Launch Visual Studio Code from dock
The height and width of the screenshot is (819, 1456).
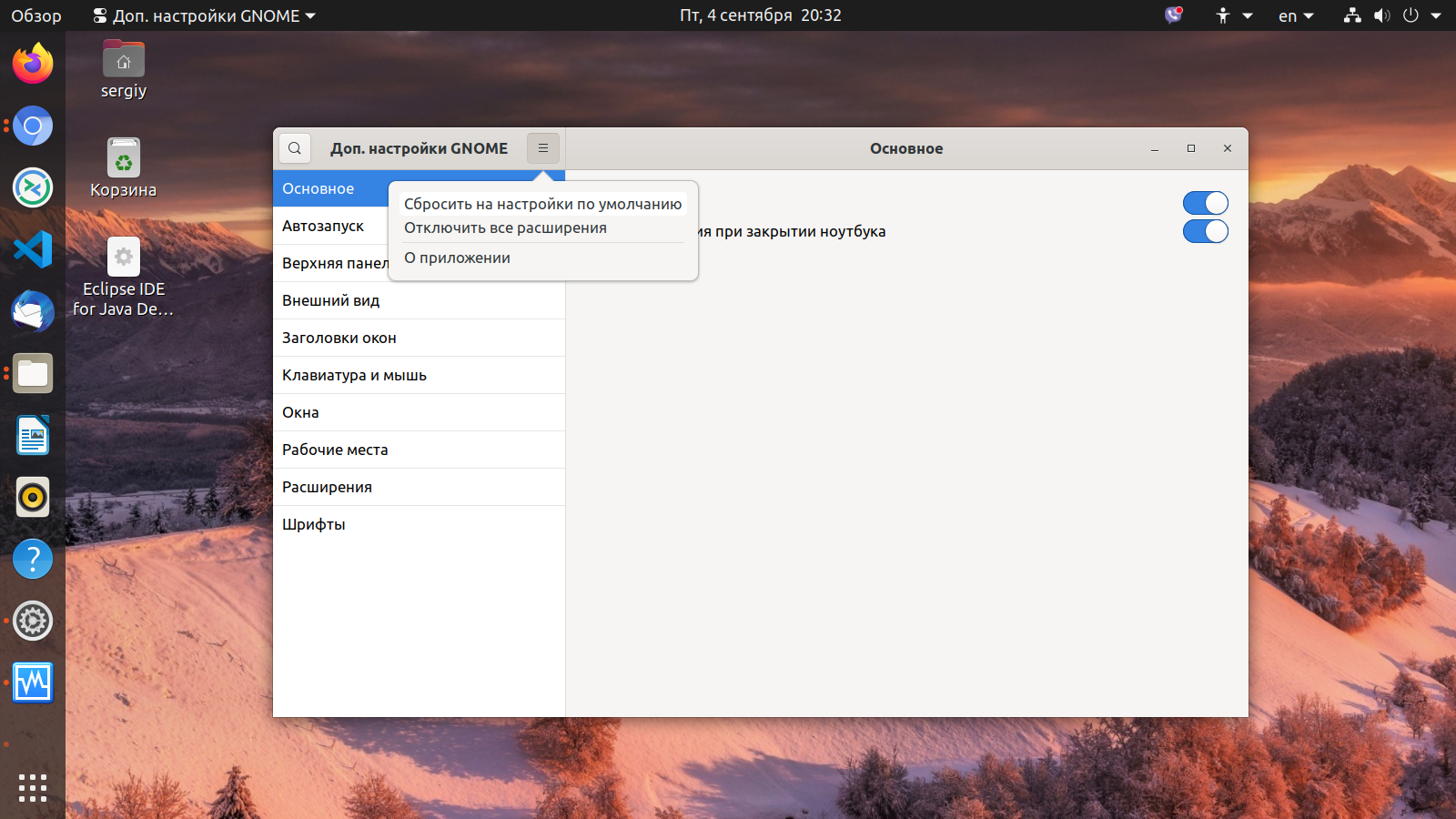(33, 249)
